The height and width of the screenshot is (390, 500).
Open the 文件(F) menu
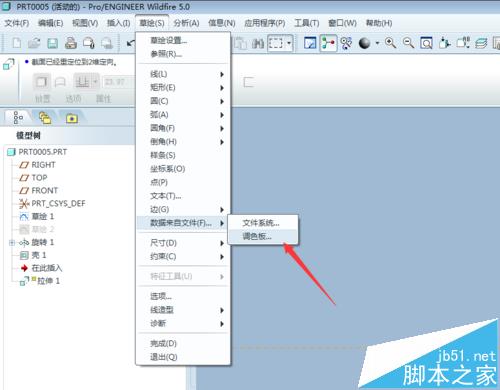(17, 23)
